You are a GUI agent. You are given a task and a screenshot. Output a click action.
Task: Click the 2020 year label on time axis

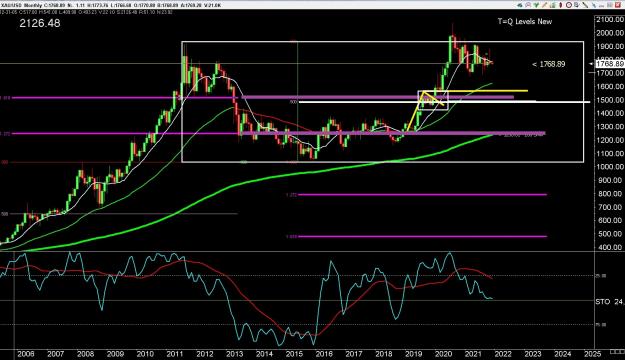click(443, 354)
